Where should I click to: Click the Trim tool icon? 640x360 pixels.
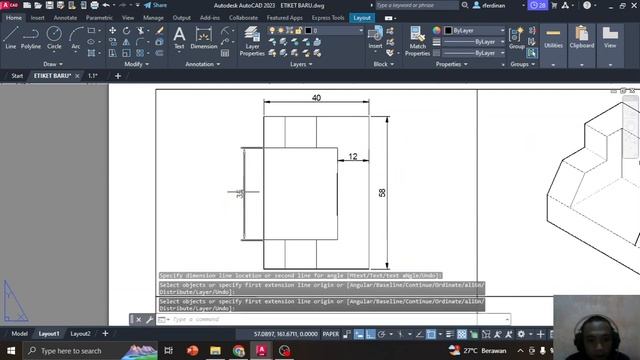pos(140,31)
